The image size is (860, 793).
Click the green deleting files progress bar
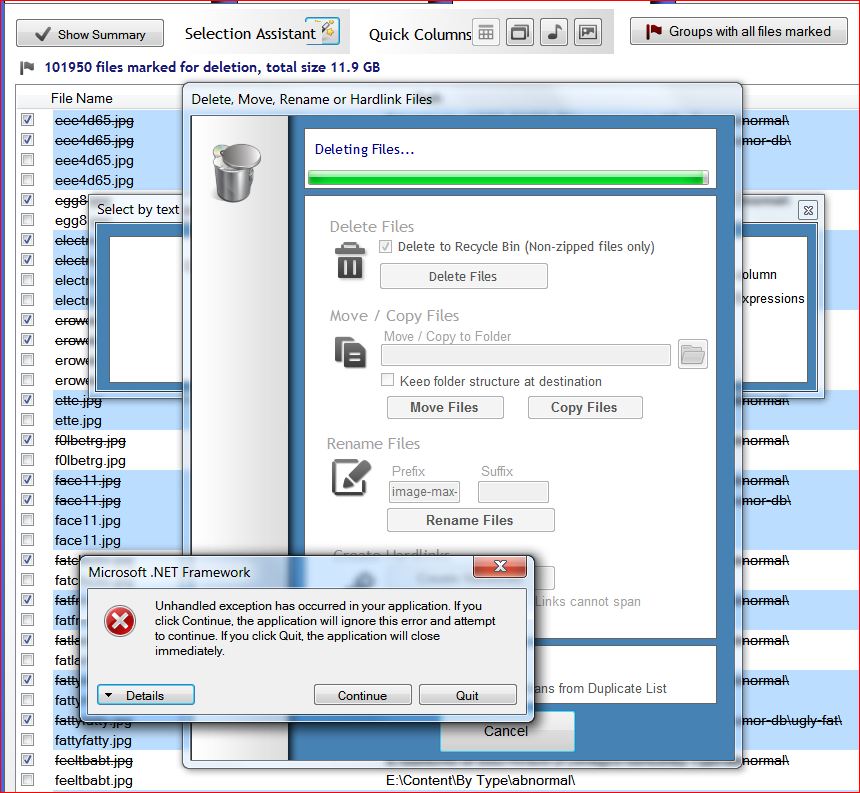point(508,178)
